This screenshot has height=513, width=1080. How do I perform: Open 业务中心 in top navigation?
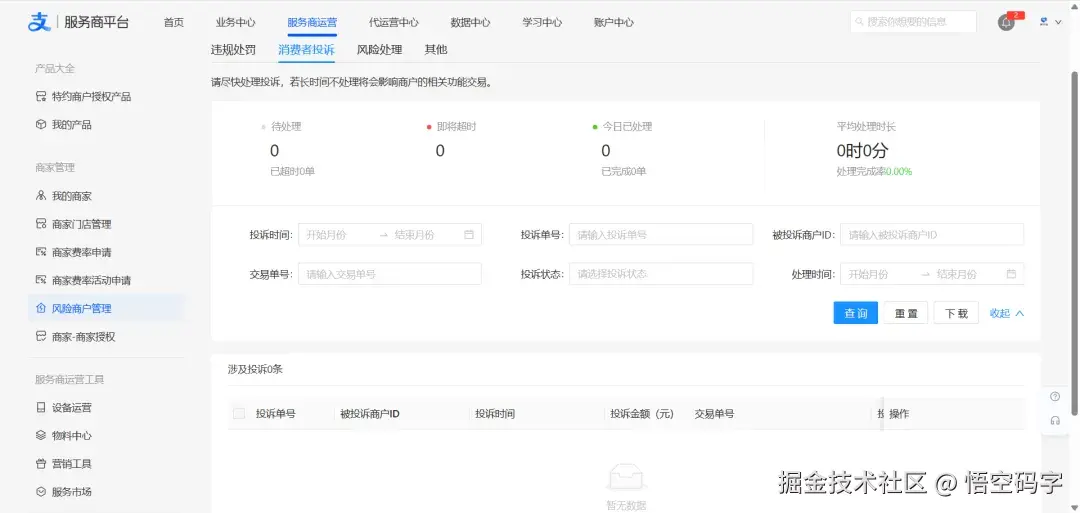pyautogui.click(x=236, y=22)
